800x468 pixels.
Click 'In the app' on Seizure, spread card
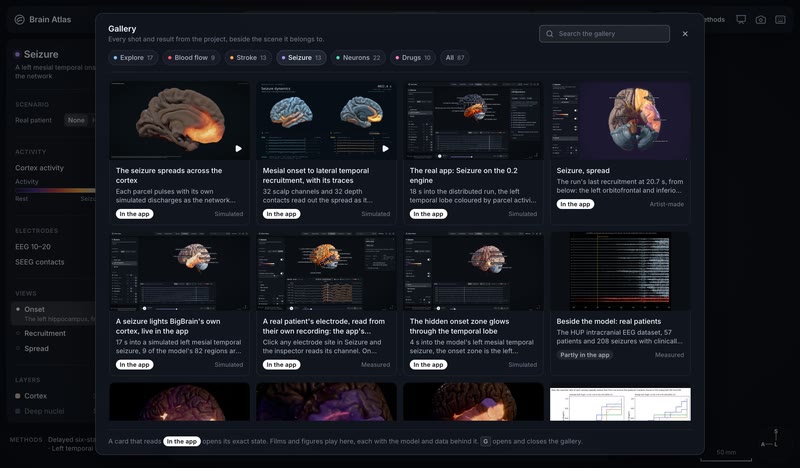tap(575, 204)
